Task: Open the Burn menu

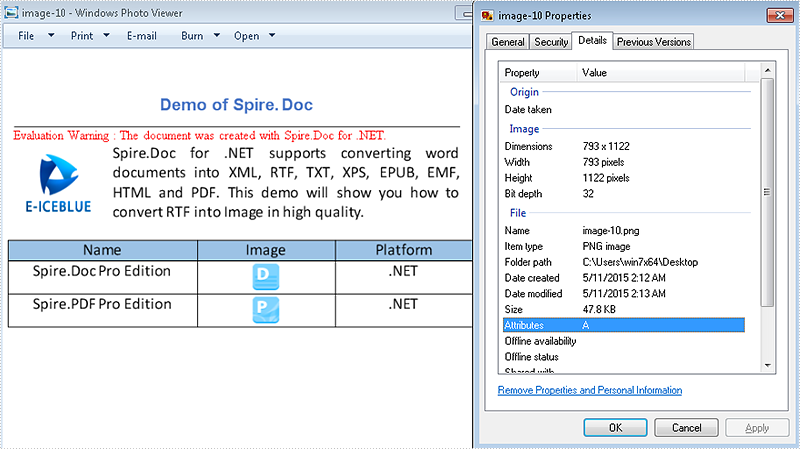Action: click(192, 36)
